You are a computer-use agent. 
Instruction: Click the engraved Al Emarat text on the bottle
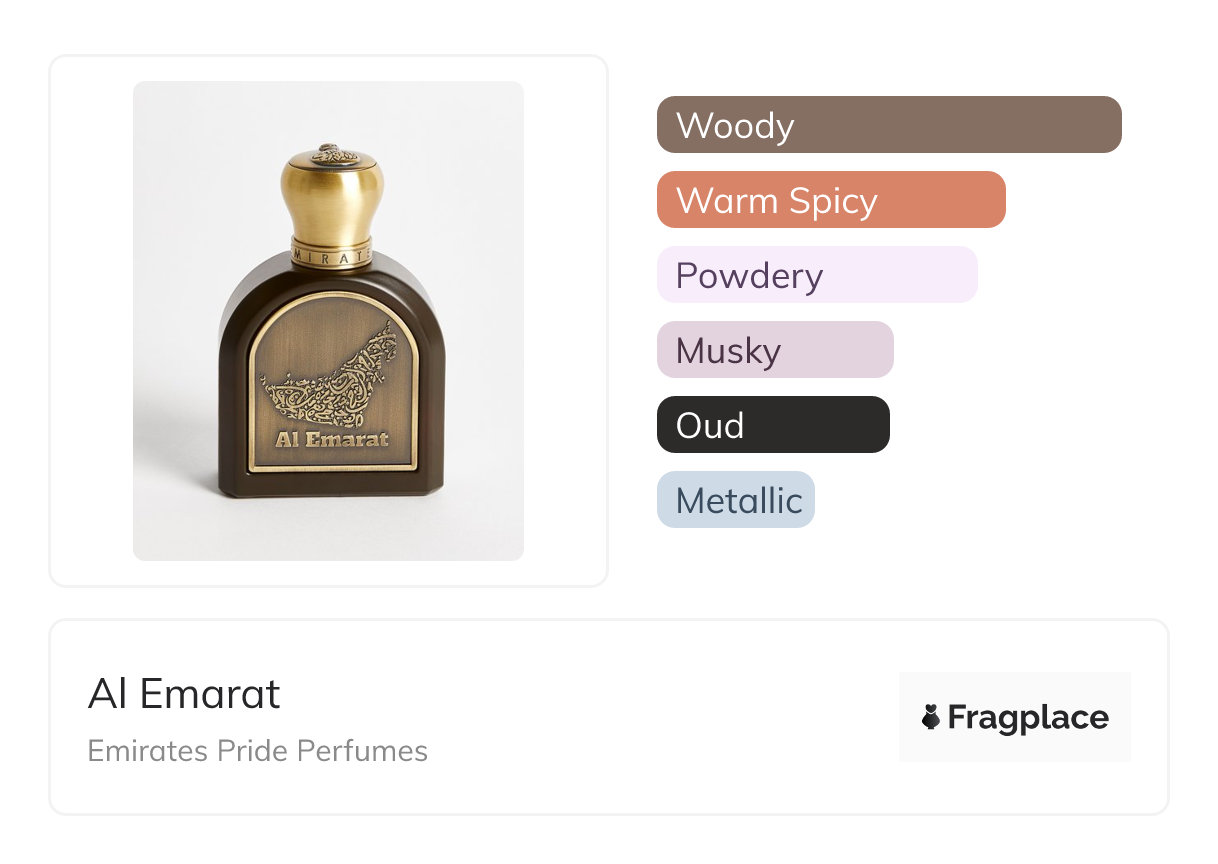(332, 438)
